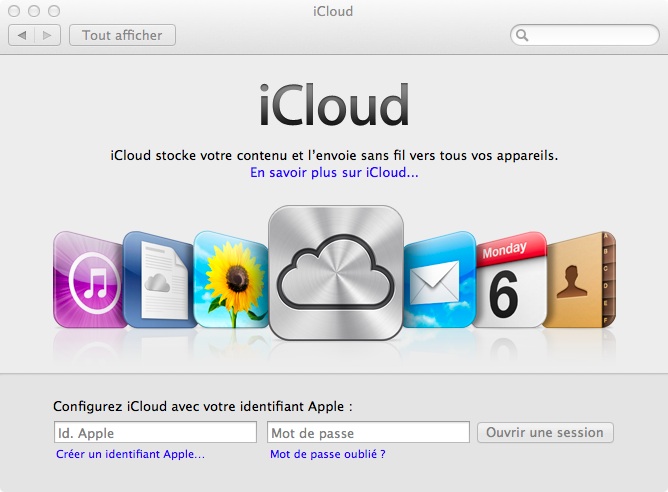Viewport: 668px width, 492px height.
Task: Click the sunflower Photos icon
Action: click(x=229, y=279)
